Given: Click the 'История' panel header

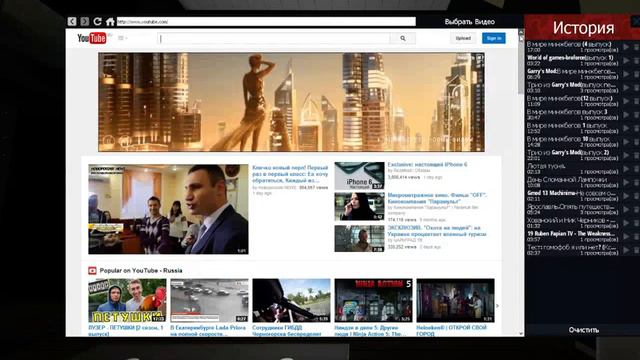Looking at the screenshot, I should [x=583, y=27].
